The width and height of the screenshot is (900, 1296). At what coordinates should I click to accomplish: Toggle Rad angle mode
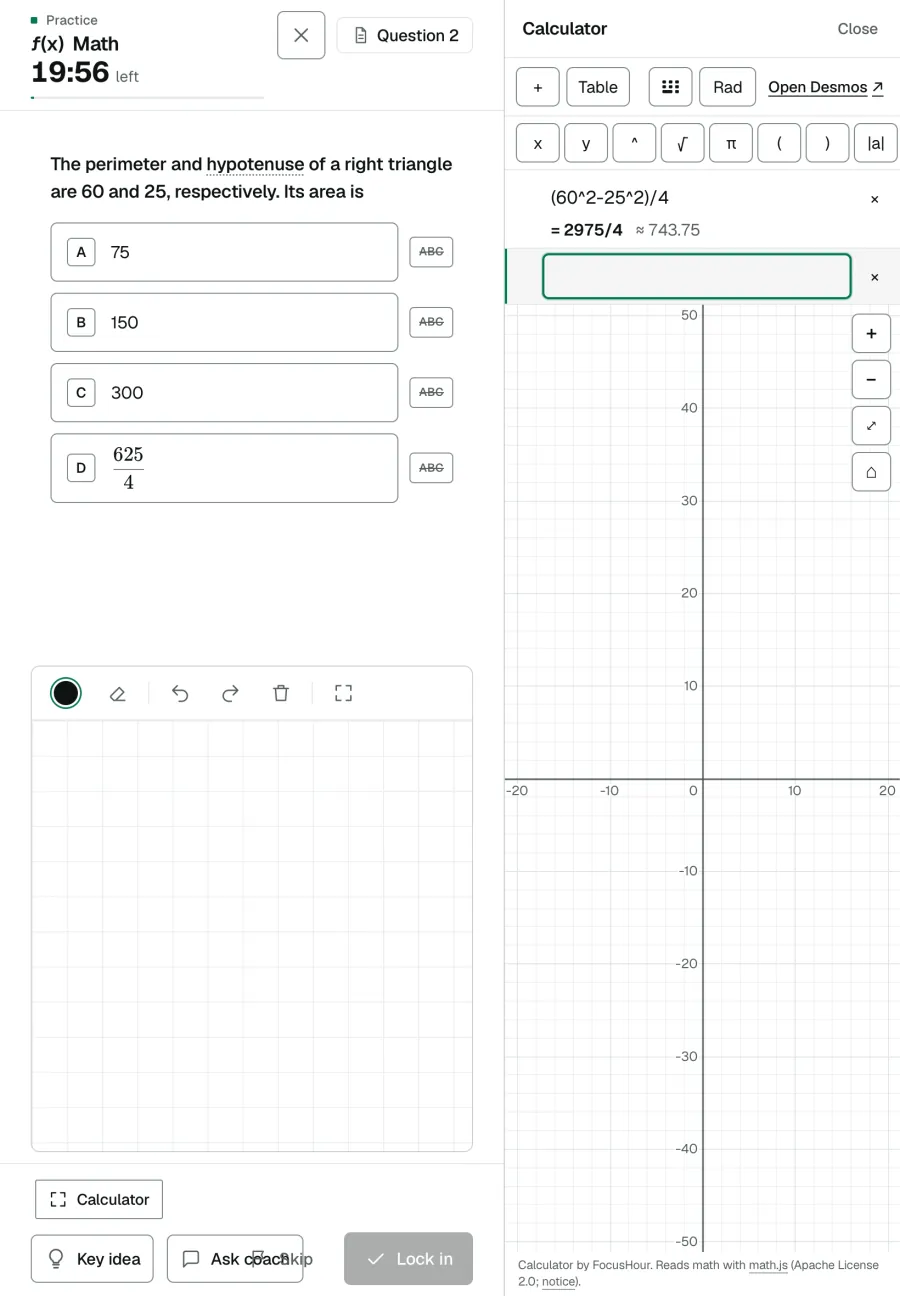coord(727,87)
